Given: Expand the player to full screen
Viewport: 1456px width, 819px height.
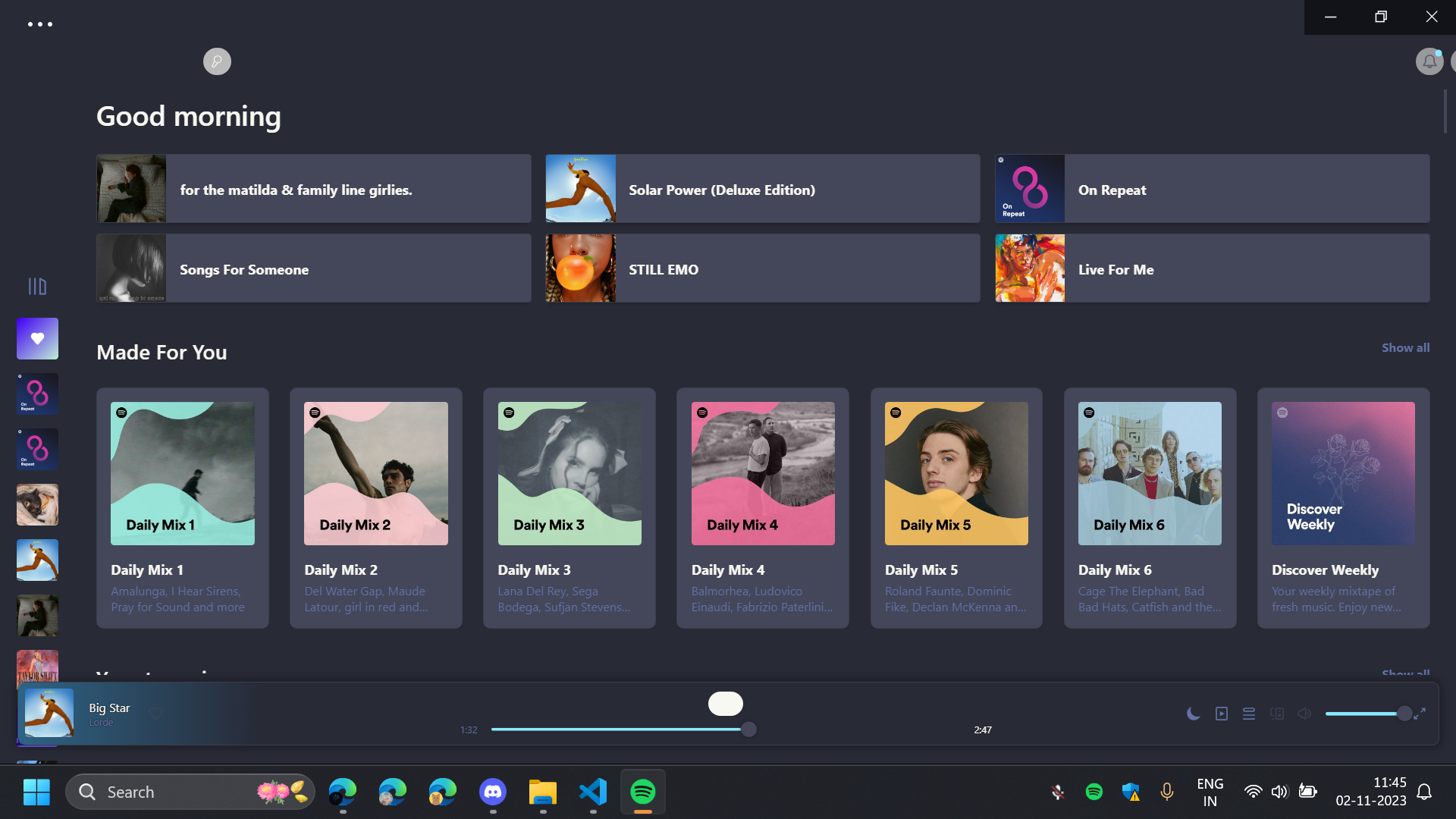Looking at the screenshot, I should coord(1420,714).
